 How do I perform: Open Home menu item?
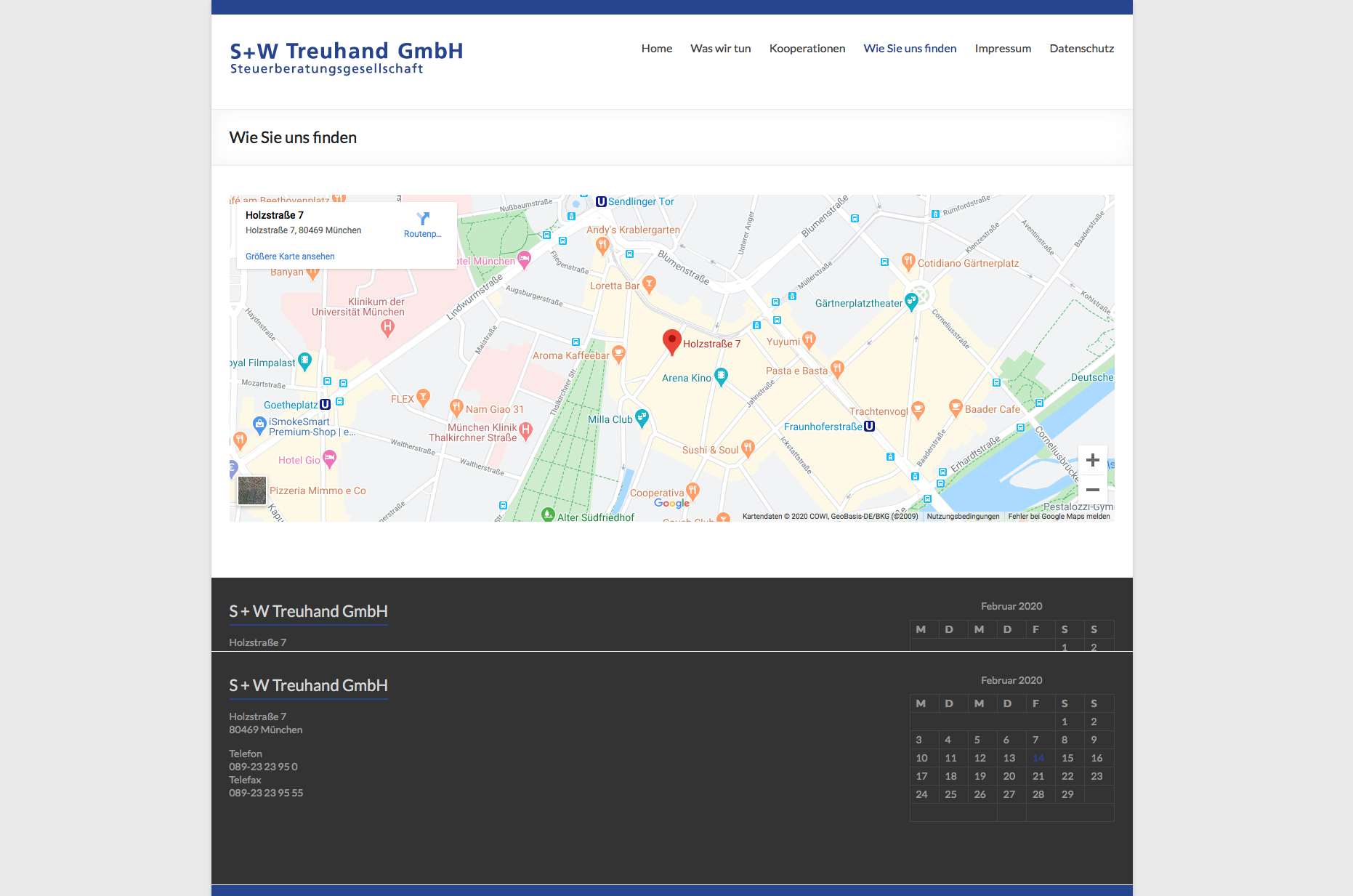[x=657, y=49]
